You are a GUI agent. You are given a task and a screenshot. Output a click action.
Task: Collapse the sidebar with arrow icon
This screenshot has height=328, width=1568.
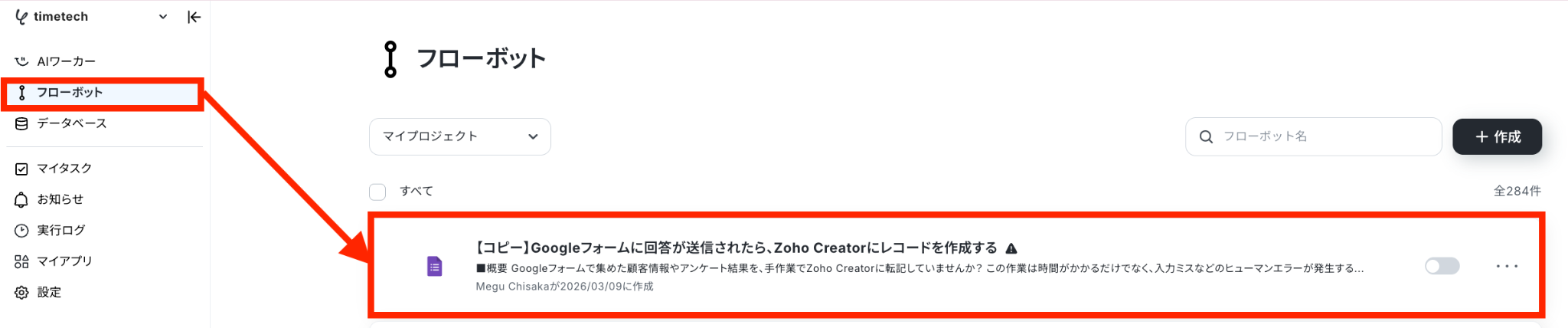pos(194,17)
